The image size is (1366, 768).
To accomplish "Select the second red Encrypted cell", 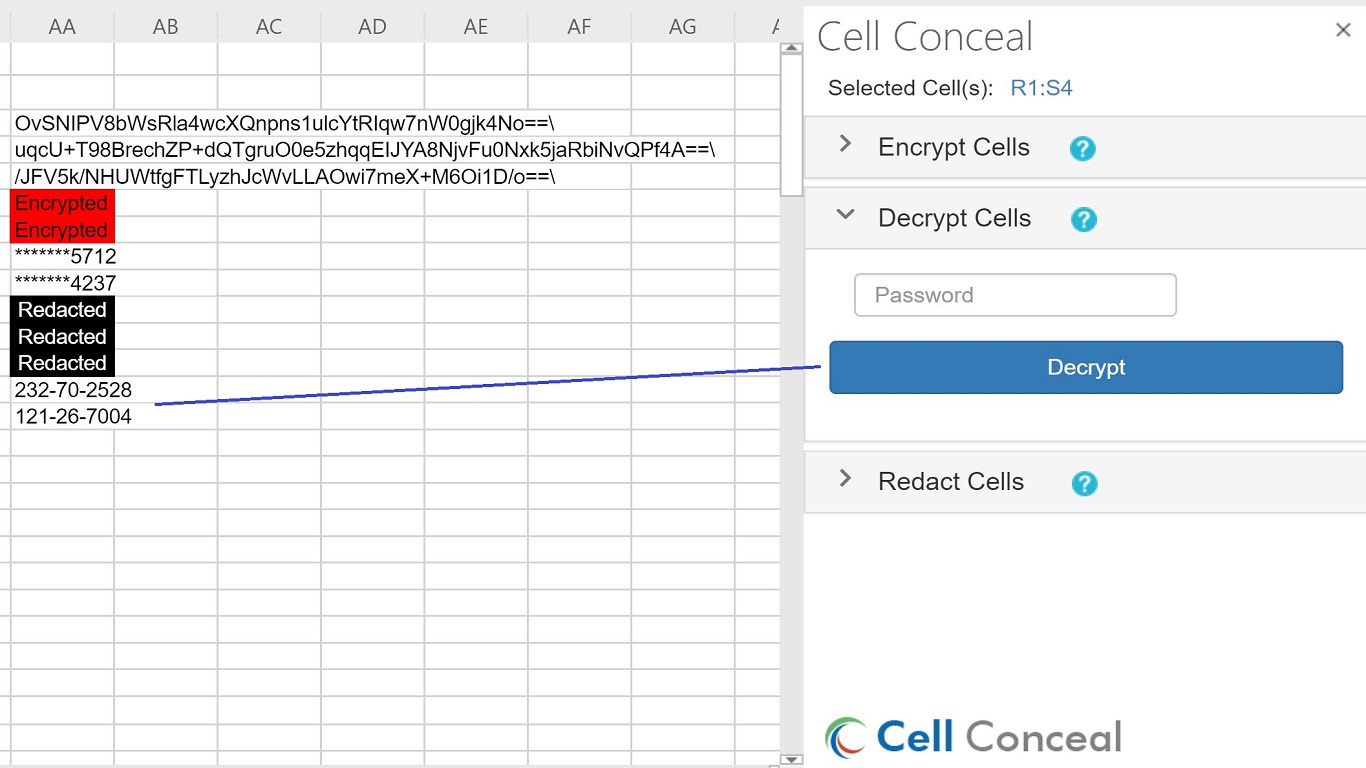I will 62,230.
